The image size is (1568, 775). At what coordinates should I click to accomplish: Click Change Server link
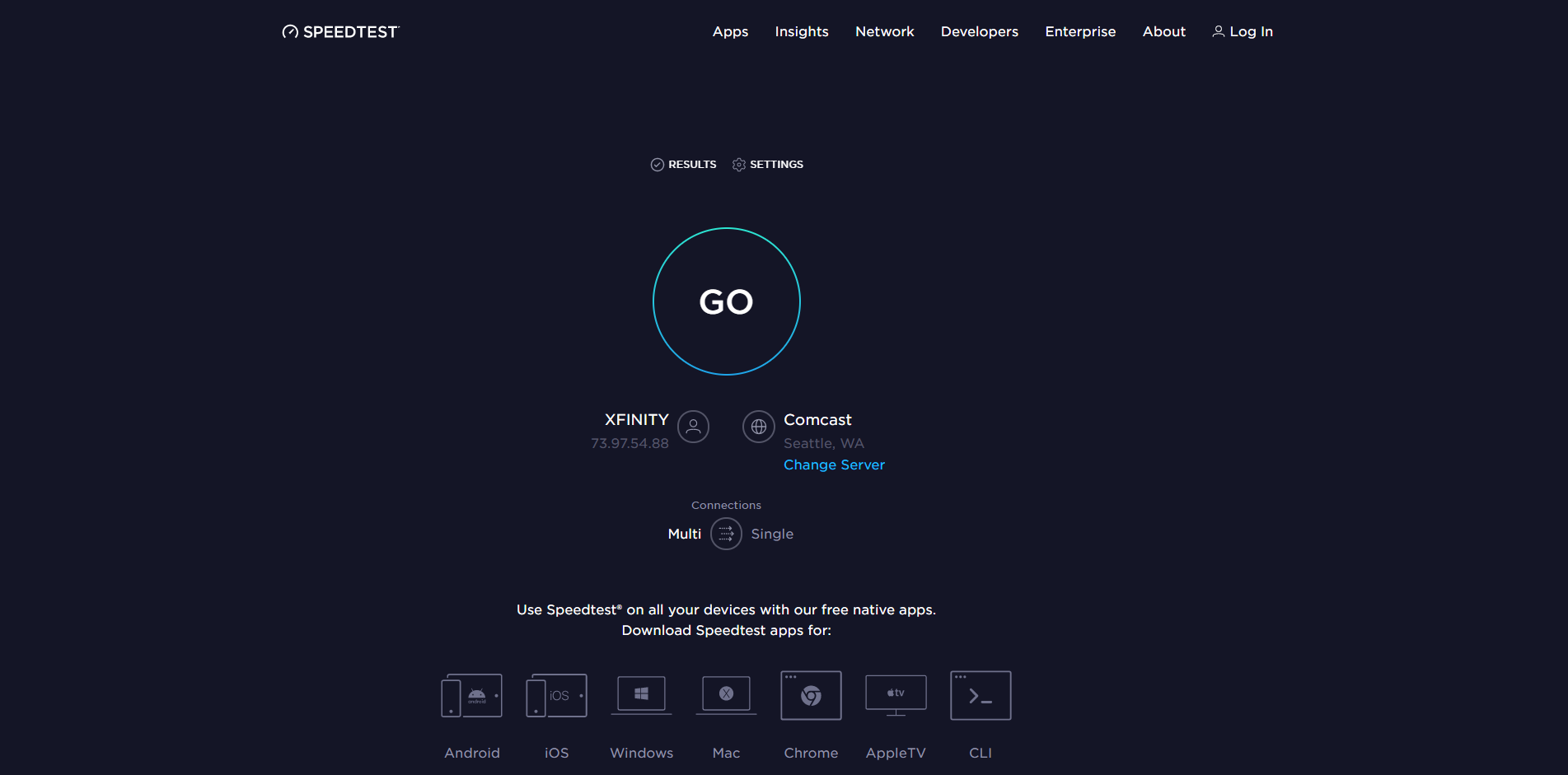pyautogui.click(x=834, y=465)
